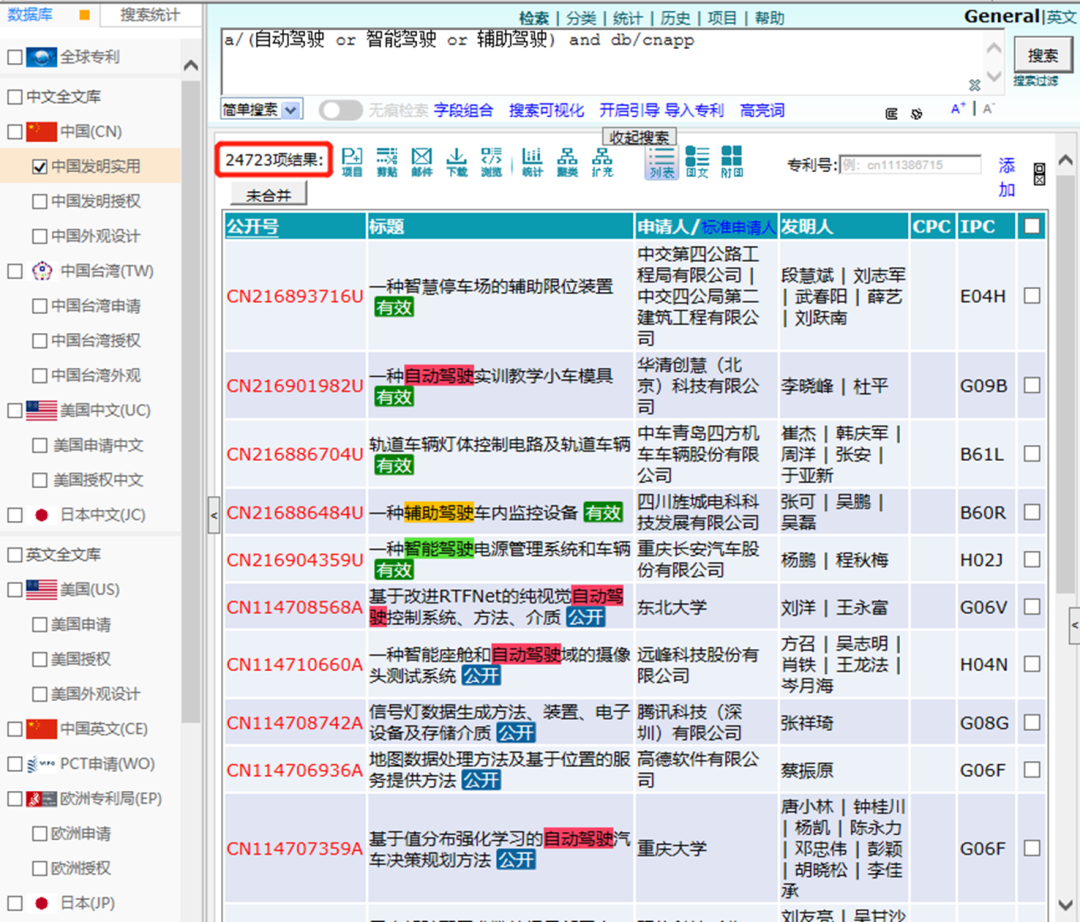
Task: Collapse the left panel with the arrow handle
Action: point(213,516)
